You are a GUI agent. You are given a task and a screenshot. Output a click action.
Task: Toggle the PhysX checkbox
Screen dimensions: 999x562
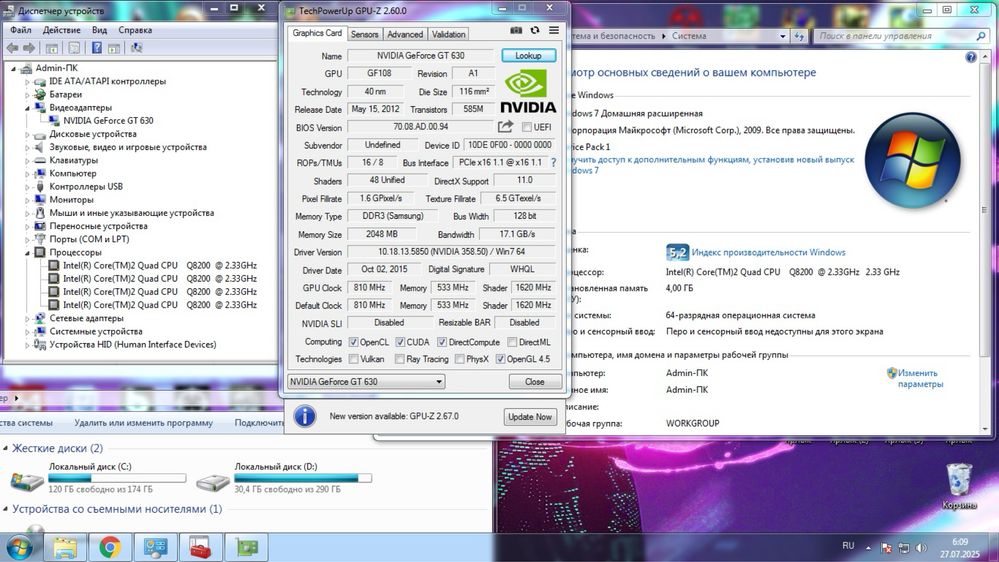[459, 359]
